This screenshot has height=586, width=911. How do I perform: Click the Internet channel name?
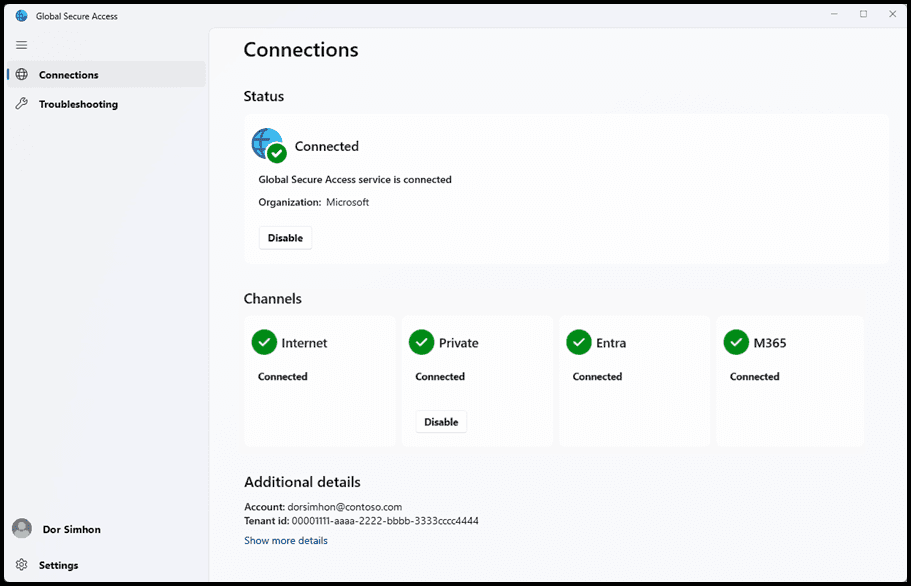pos(304,343)
